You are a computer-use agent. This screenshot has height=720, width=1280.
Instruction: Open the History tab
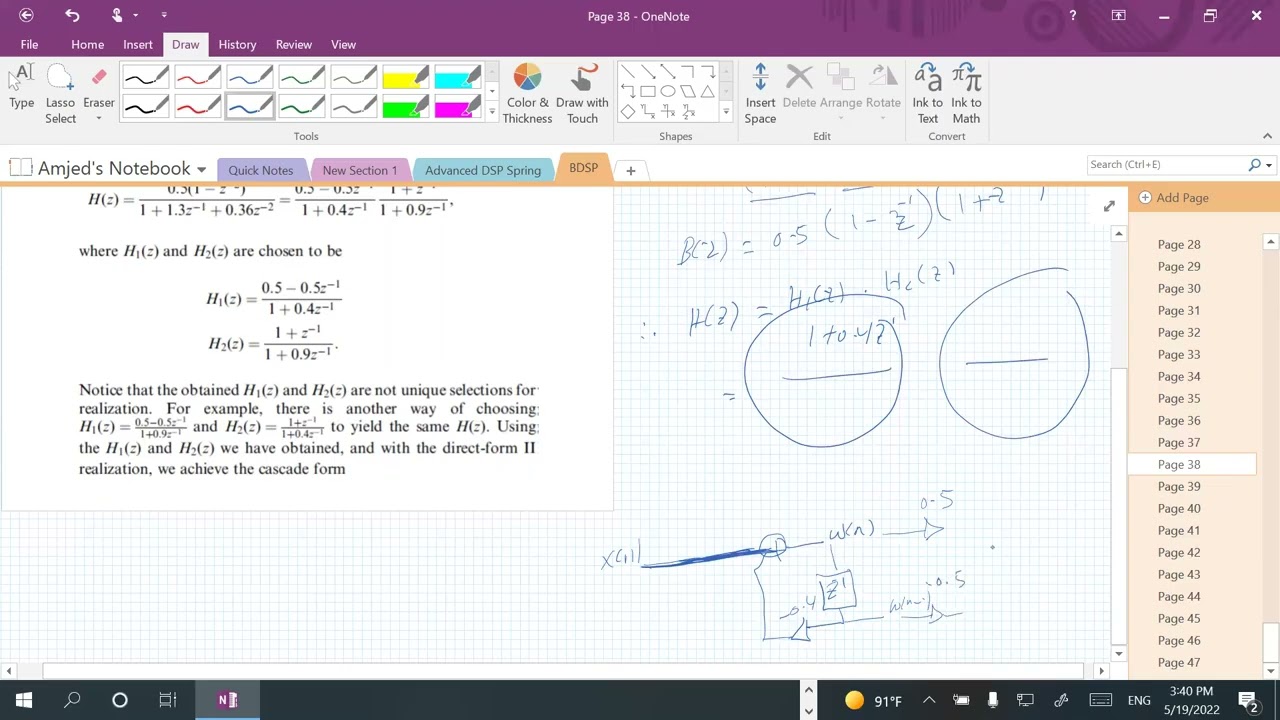(237, 44)
